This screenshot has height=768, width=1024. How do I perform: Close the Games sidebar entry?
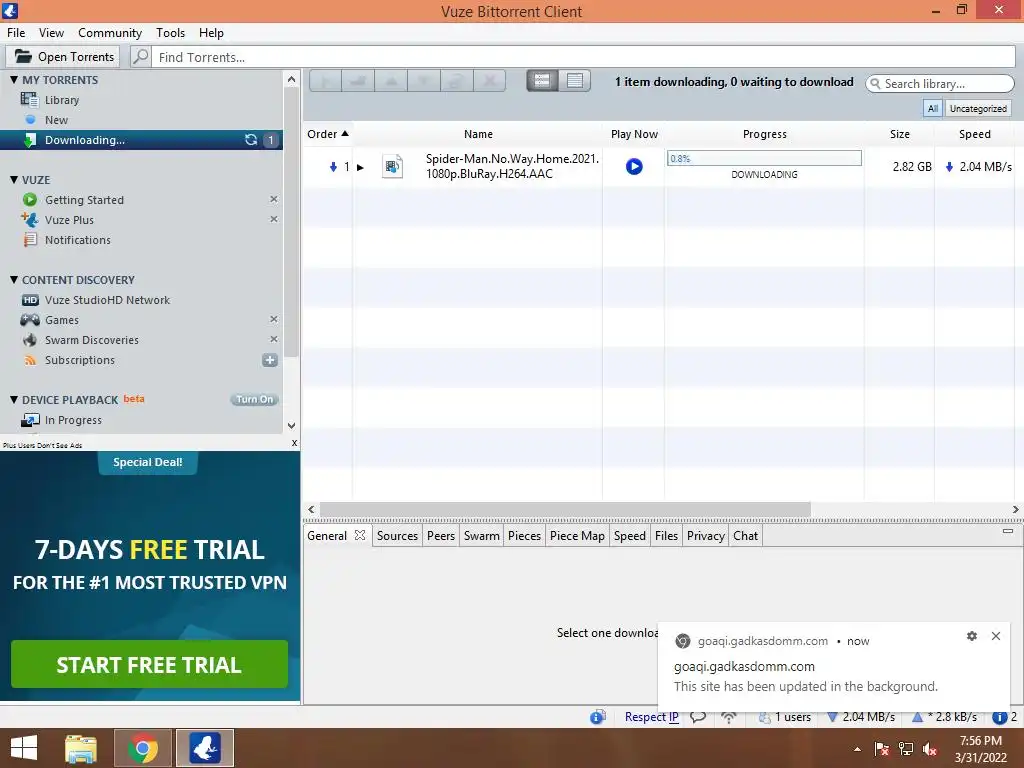tap(274, 319)
